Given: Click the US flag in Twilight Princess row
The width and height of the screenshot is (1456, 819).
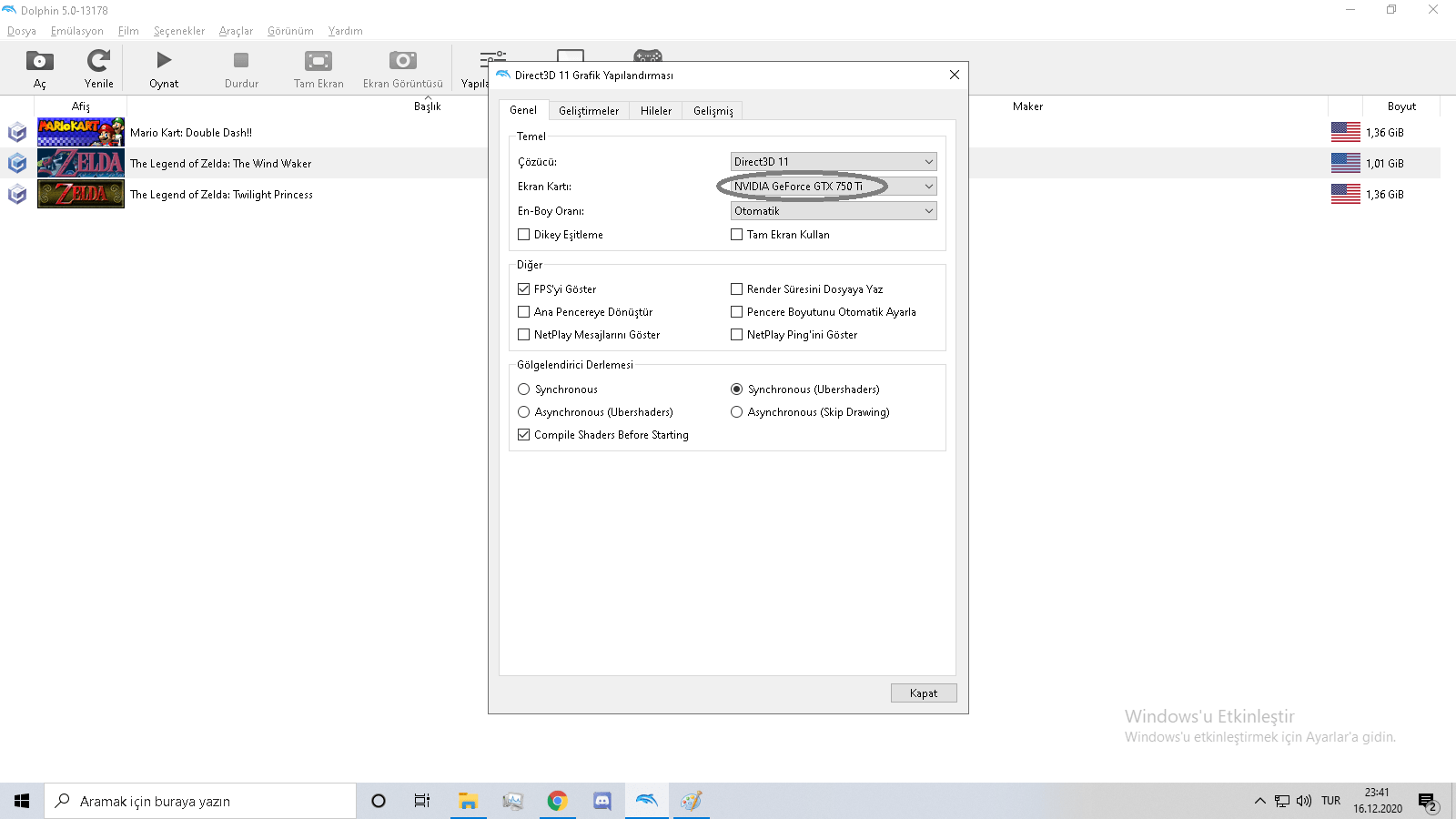Looking at the screenshot, I should pyautogui.click(x=1345, y=194).
